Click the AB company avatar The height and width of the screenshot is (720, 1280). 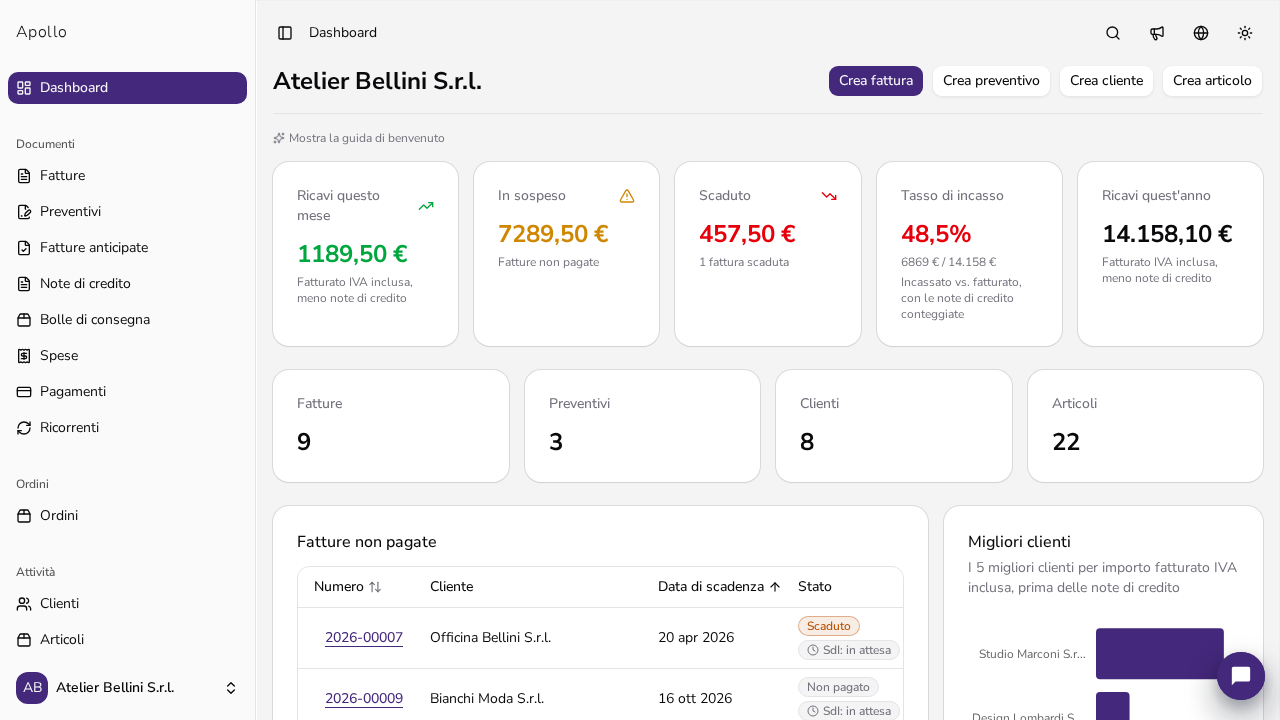coord(32,688)
